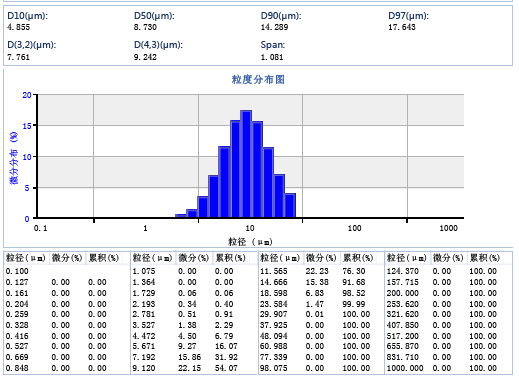Click the D10(μm) value 4.855
The image size is (519, 384).
pos(19,27)
